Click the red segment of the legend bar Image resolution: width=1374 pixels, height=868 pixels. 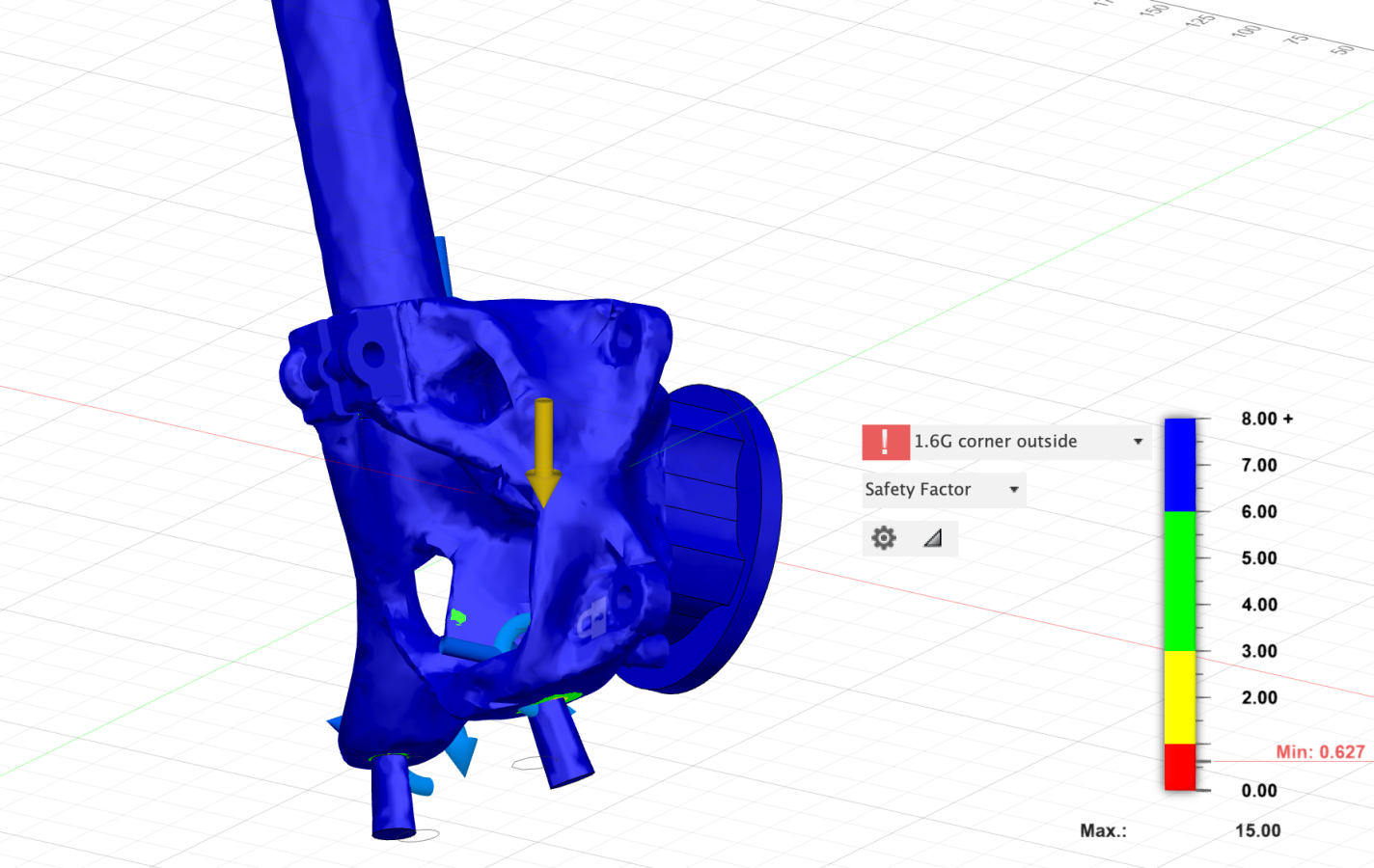pos(1179,767)
